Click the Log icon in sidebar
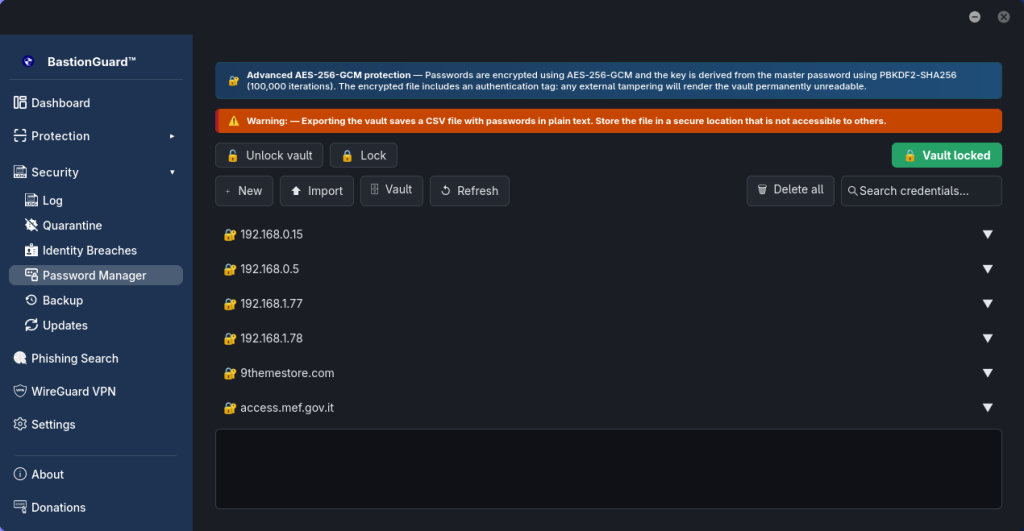The height and width of the screenshot is (531, 1024). (x=31, y=200)
